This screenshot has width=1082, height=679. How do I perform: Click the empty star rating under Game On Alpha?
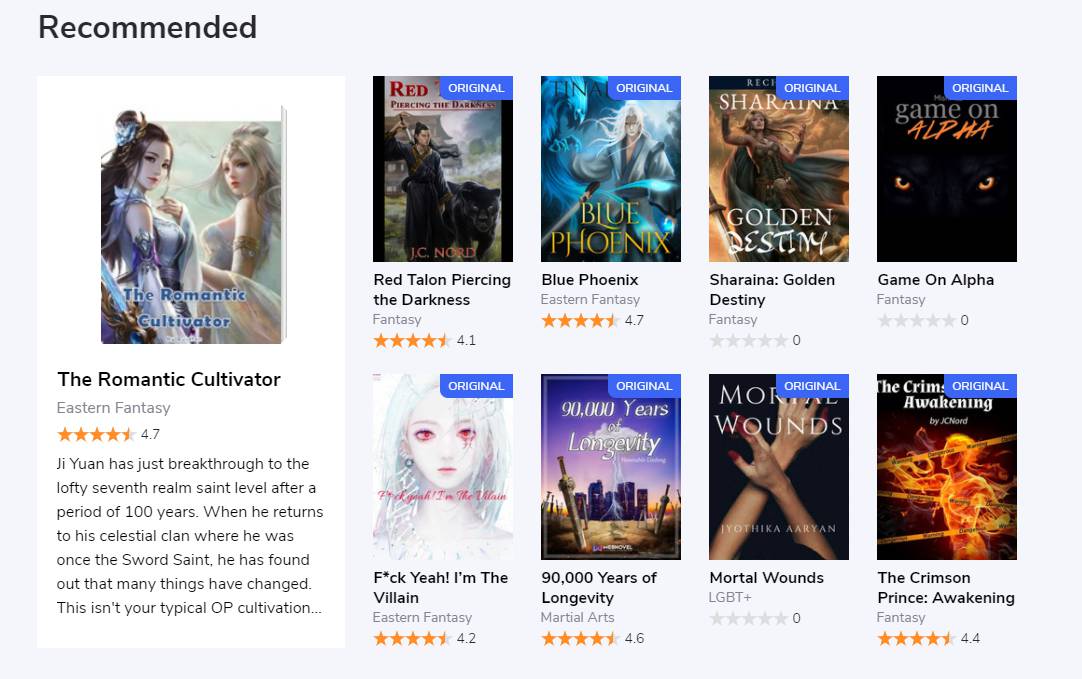click(x=923, y=320)
